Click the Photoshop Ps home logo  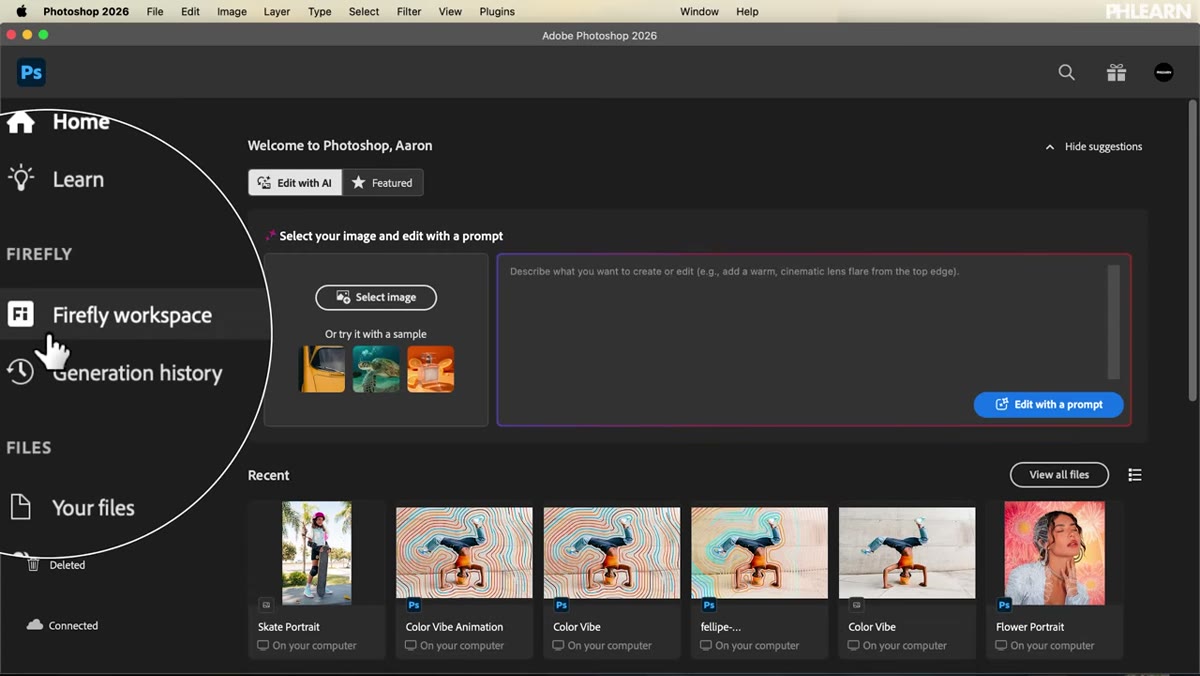[31, 73]
